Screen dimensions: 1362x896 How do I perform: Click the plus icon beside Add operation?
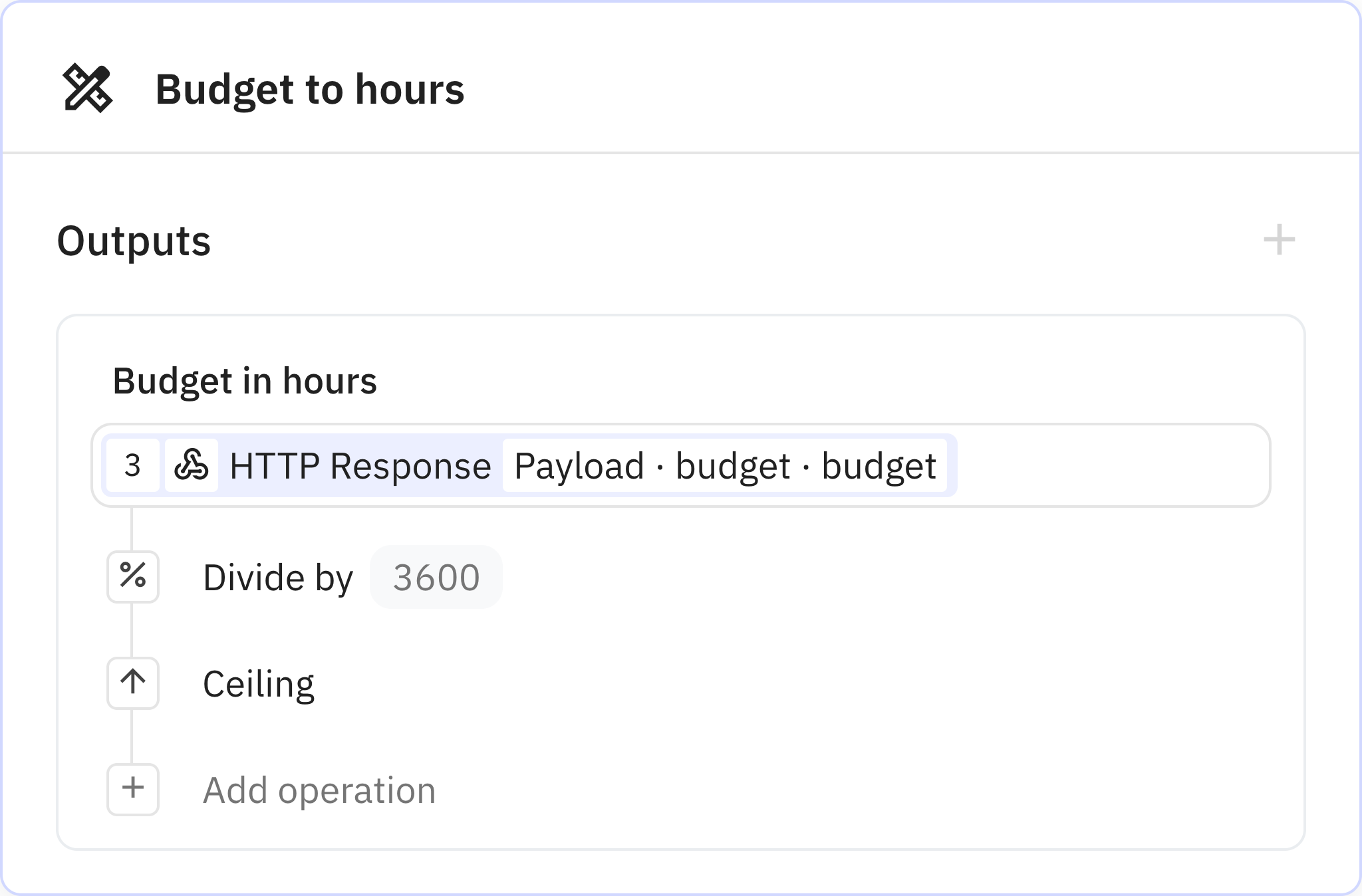click(133, 790)
